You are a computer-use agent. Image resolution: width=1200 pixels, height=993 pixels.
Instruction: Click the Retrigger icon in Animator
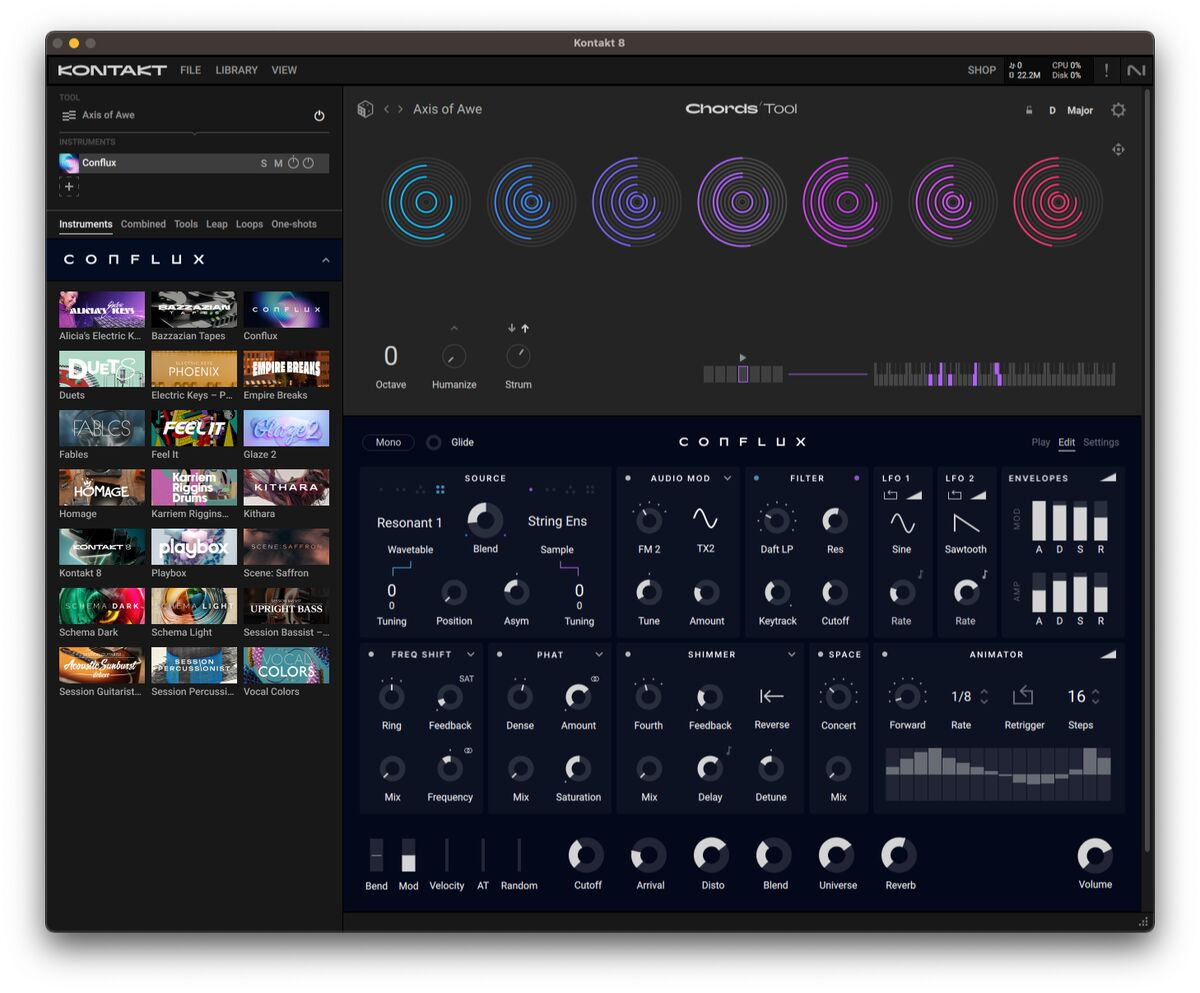pyautogui.click(x=1023, y=696)
